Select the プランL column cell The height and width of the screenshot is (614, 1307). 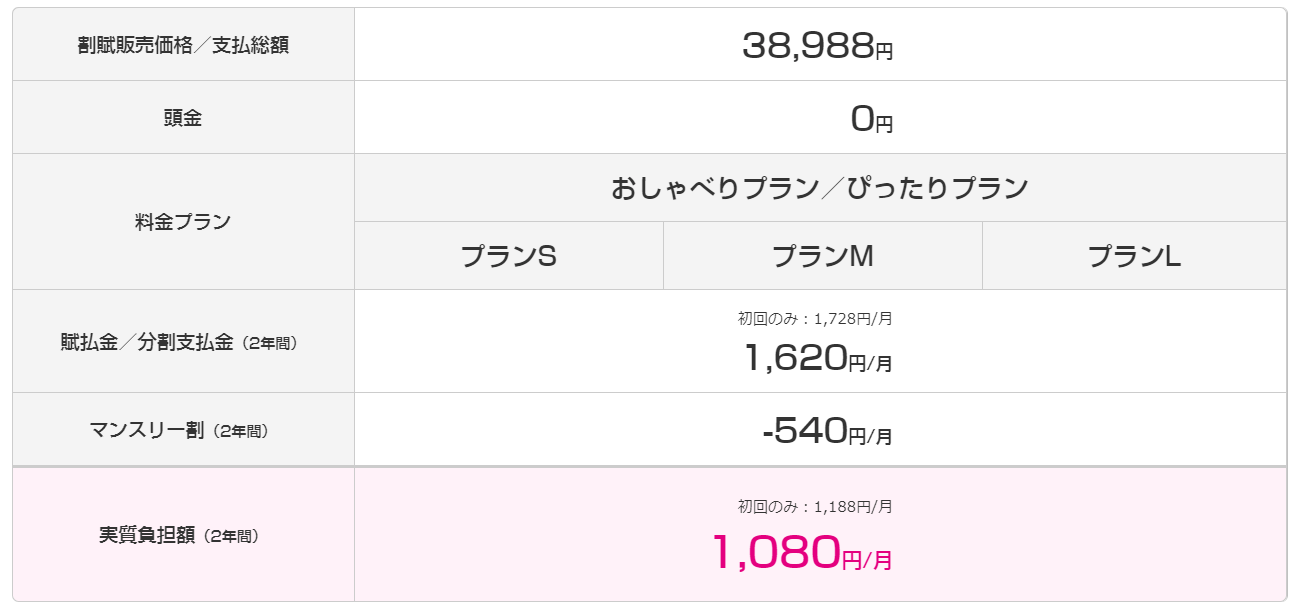(1135, 256)
